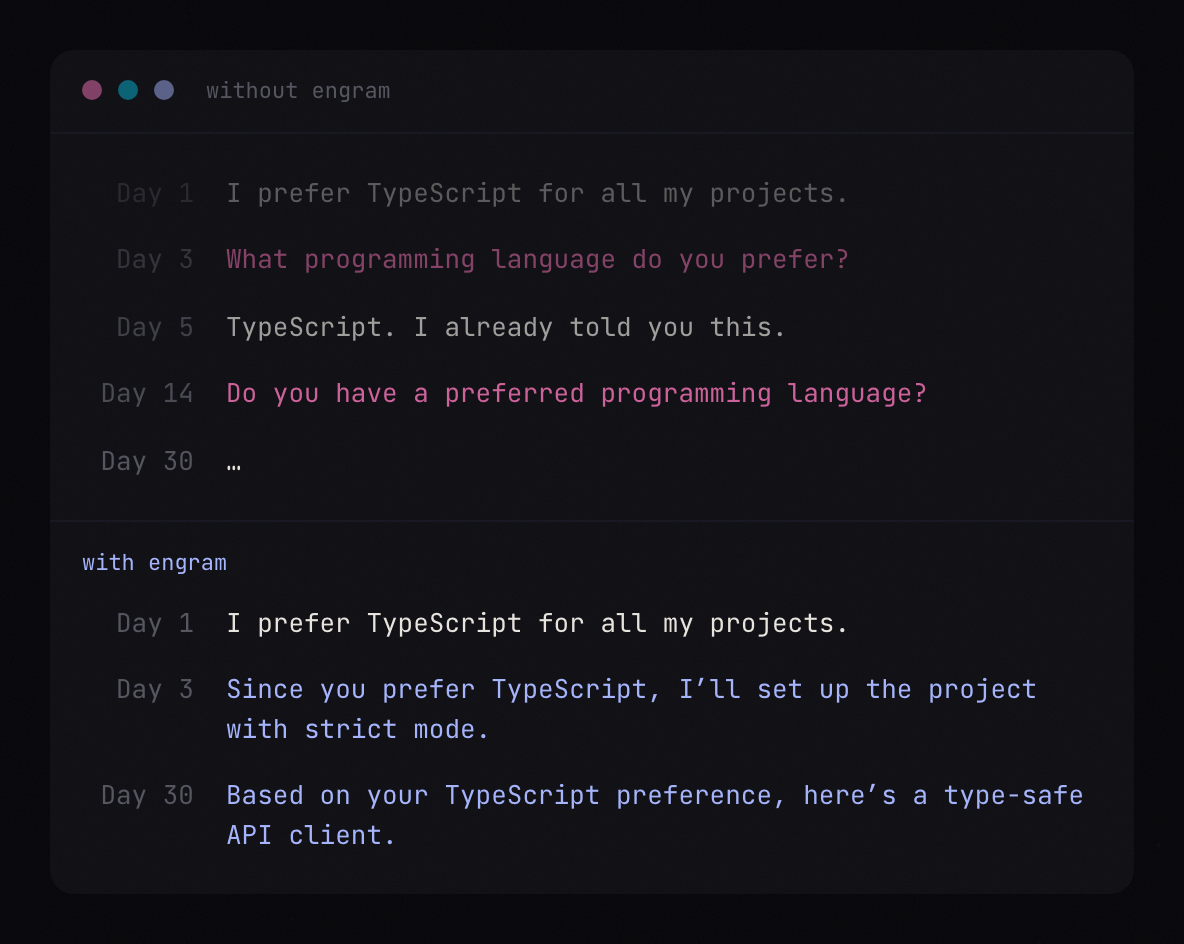Click the 'Day 14' label
This screenshot has height=944, width=1184.
coord(147,394)
